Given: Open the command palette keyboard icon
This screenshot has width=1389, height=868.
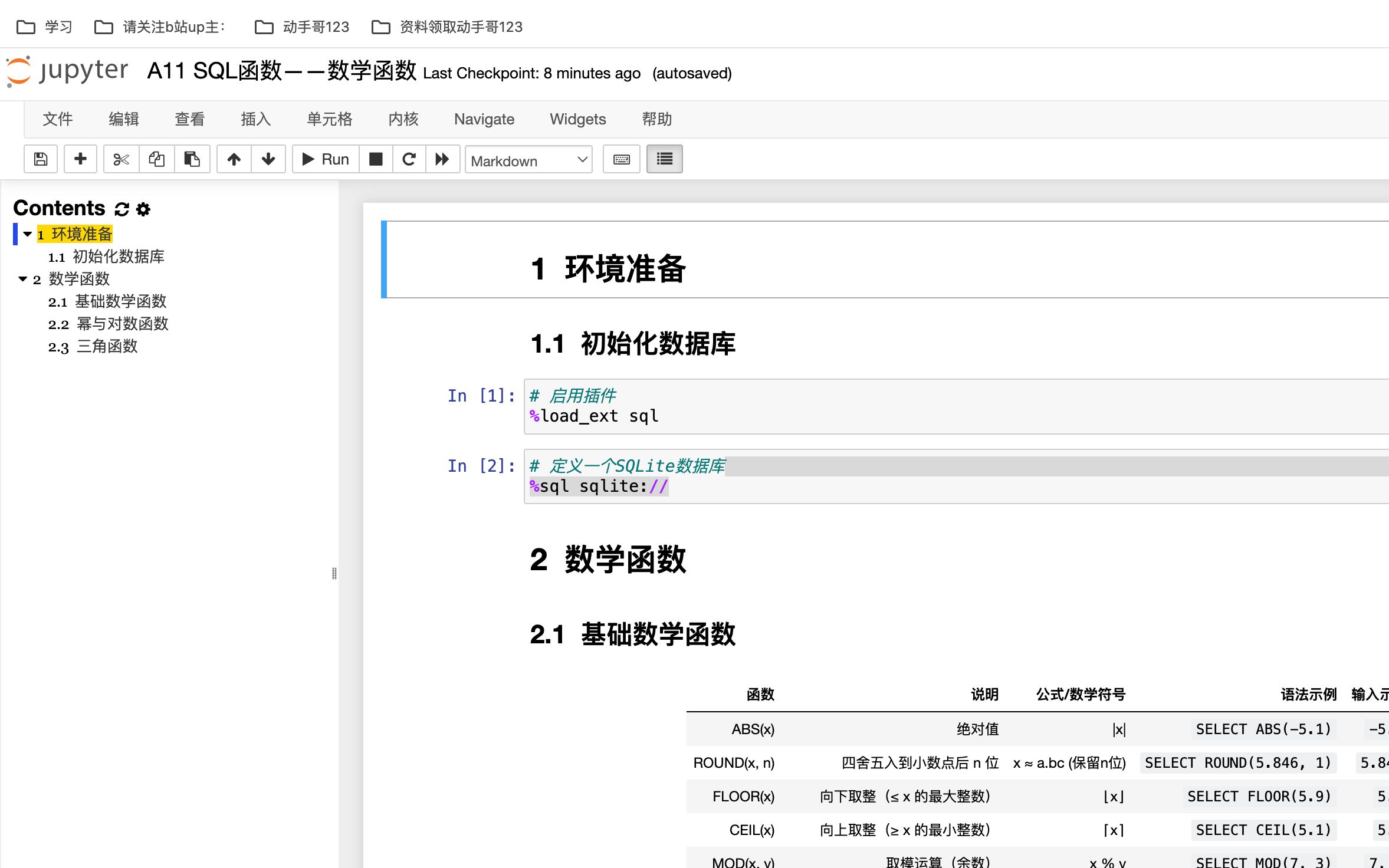Looking at the screenshot, I should pos(621,159).
